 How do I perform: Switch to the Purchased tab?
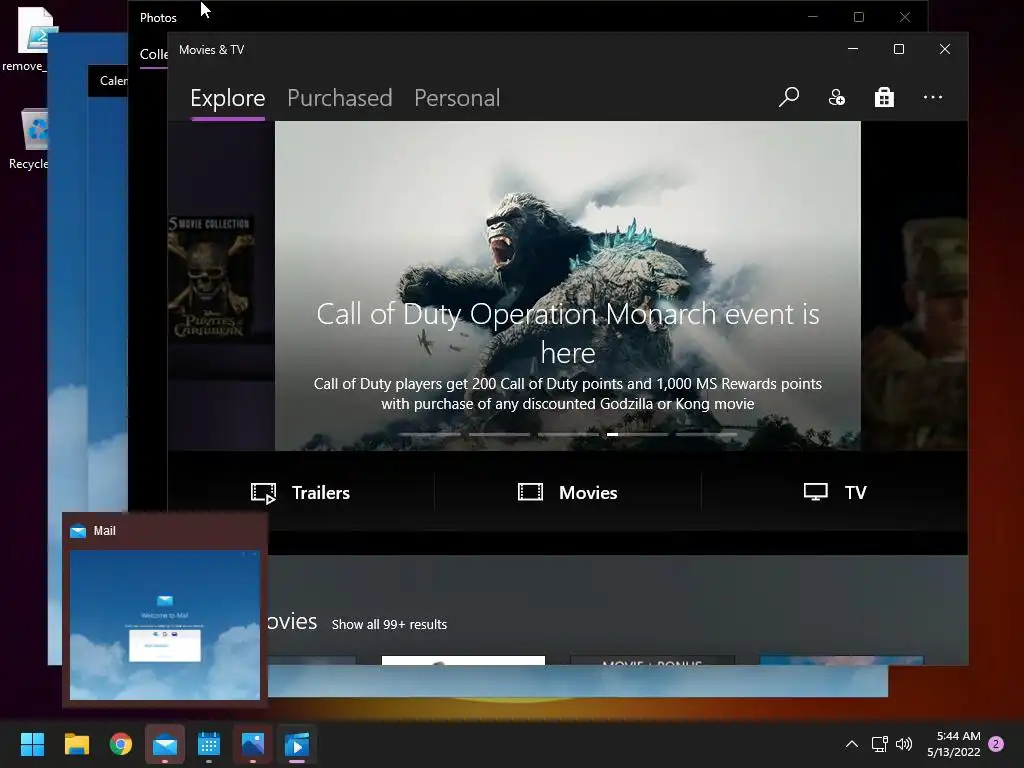(x=340, y=98)
